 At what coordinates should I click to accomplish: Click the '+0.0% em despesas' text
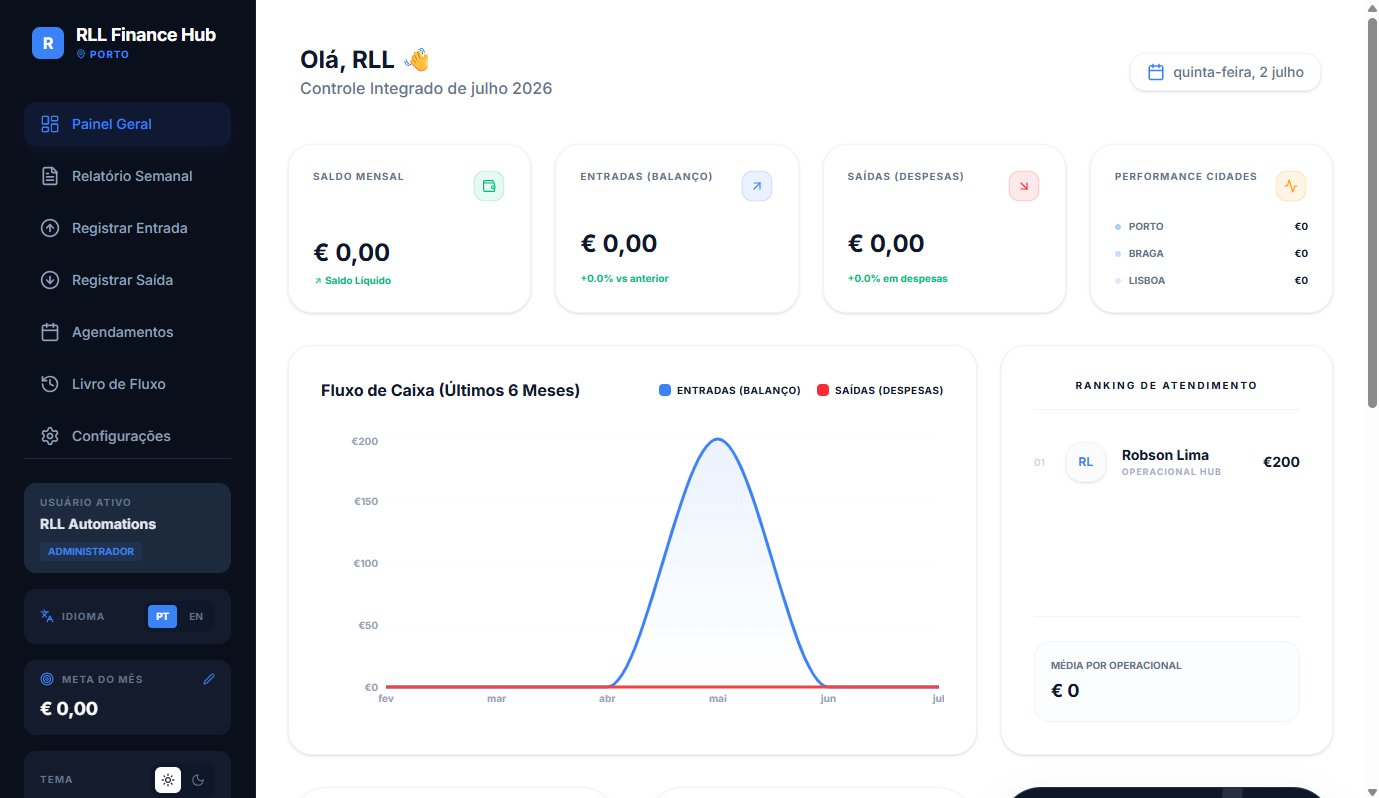(898, 279)
